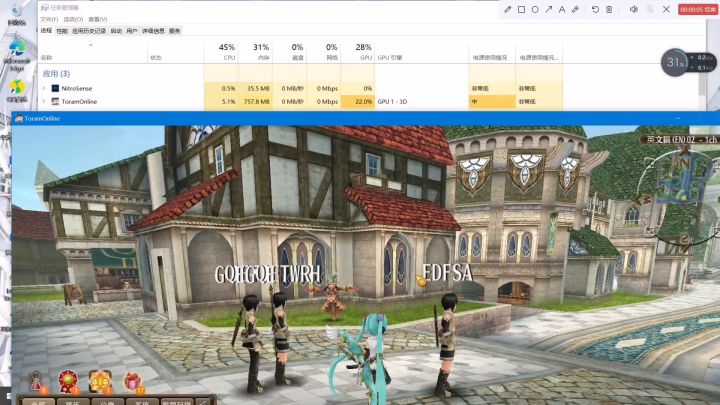Open the Recycle Bin desktop icon
Image resolution: width=720 pixels, height=405 pixels.
[17, 15]
